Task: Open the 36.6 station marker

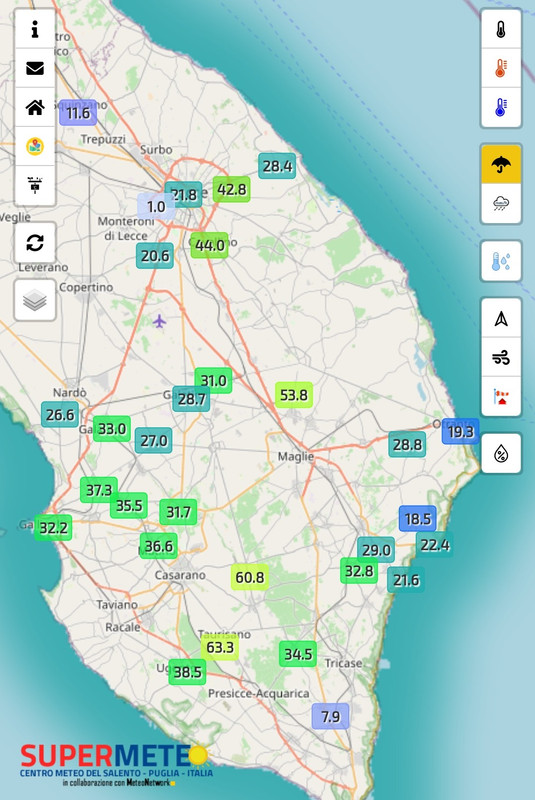Action: point(159,546)
